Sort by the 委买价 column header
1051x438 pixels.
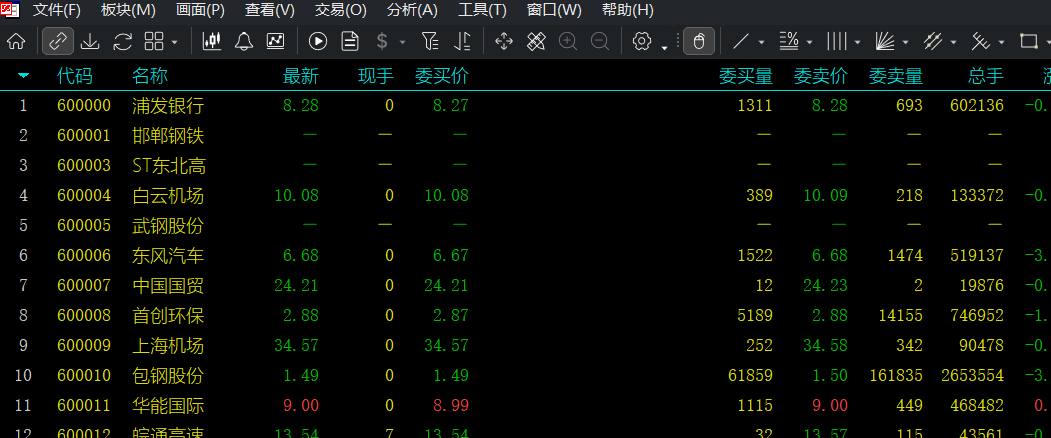click(442, 76)
